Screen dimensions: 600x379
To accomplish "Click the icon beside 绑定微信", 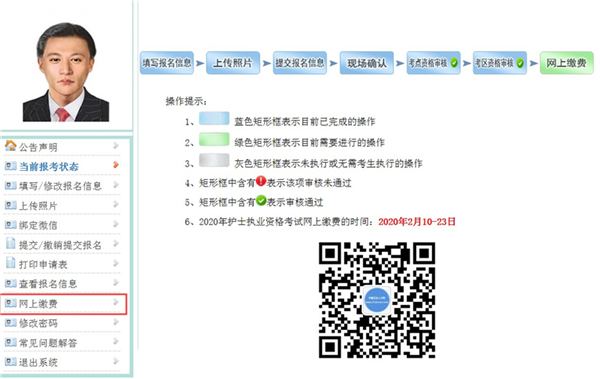I will click(x=10, y=224).
